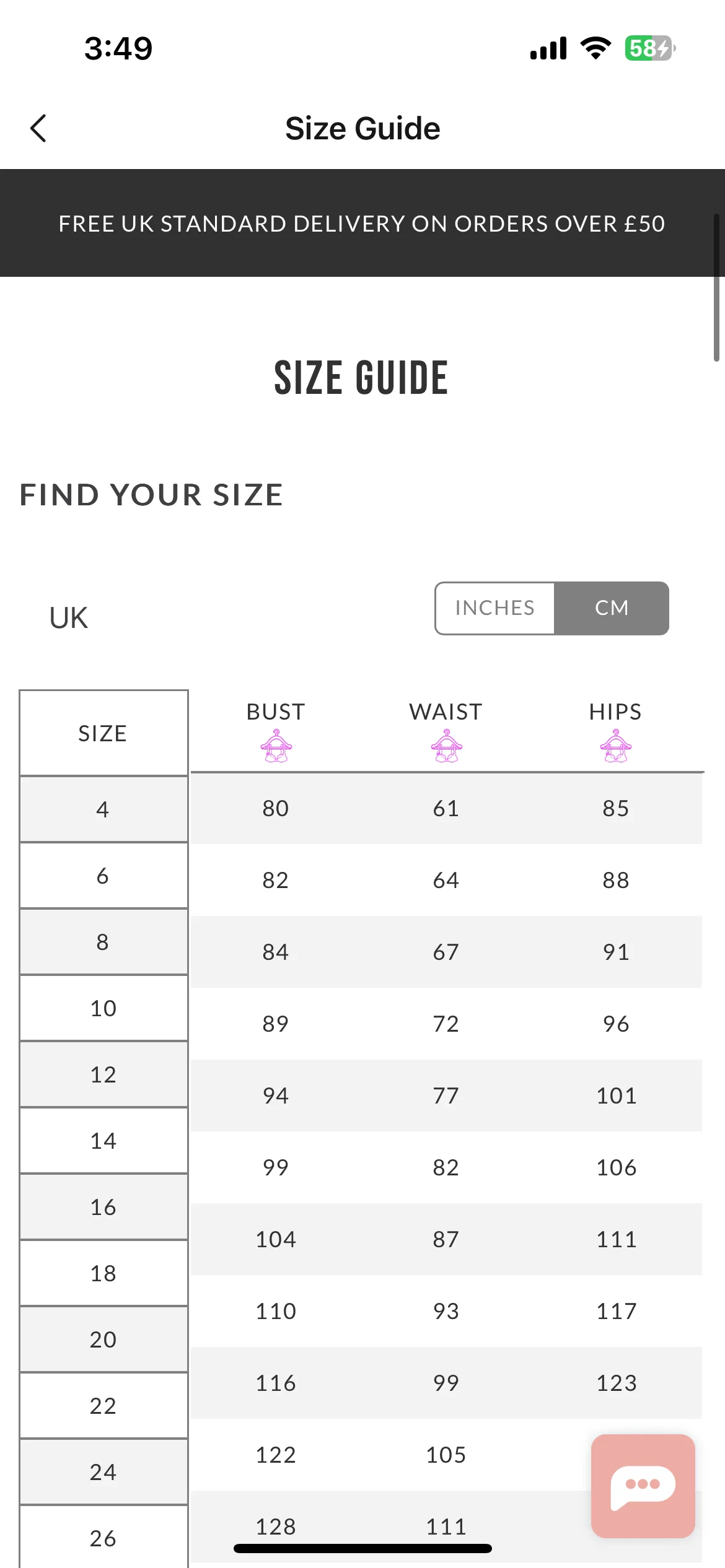Select the UK region label
The image size is (725, 1568).
(69, 618)
